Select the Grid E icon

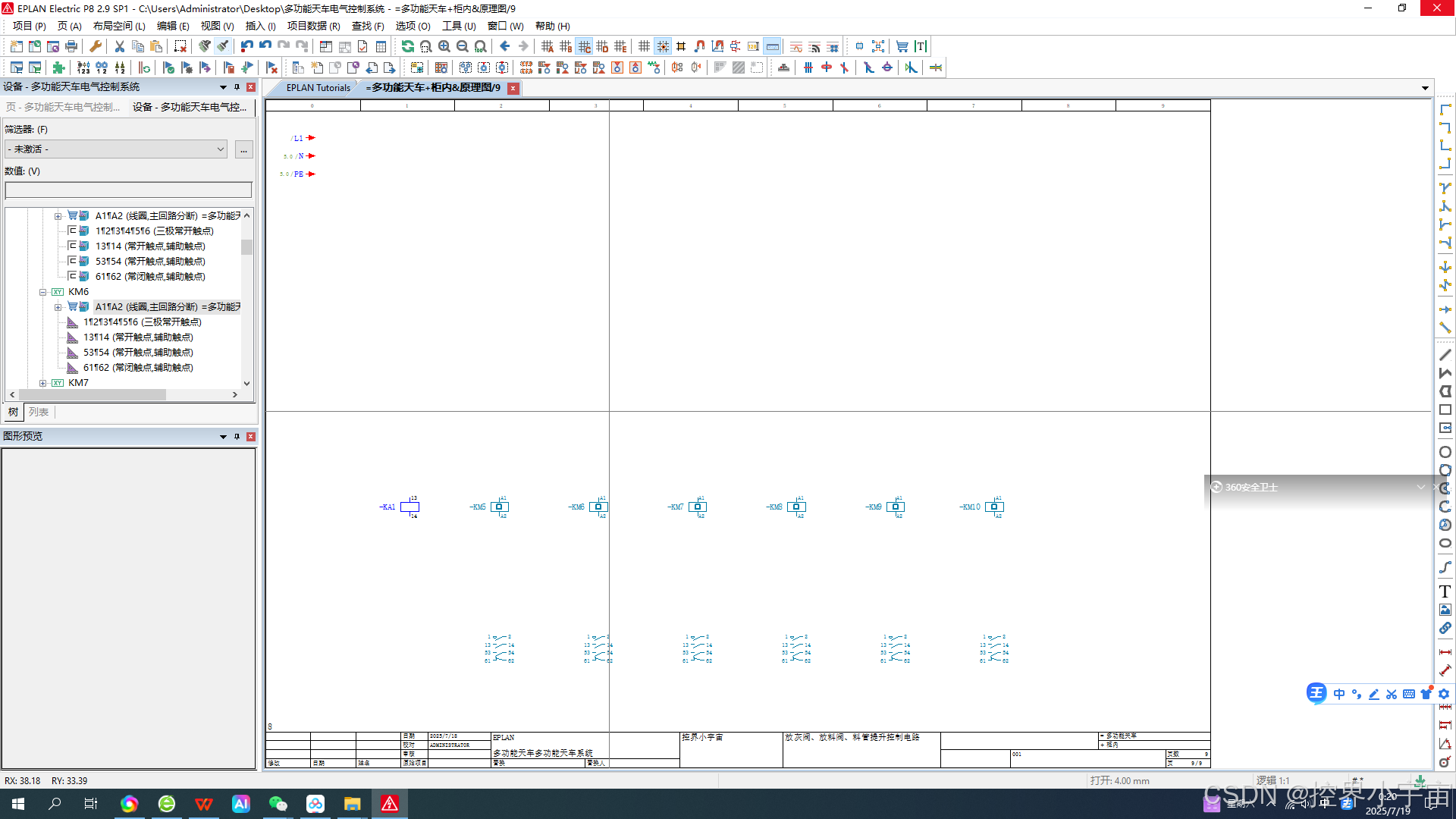pyautogui.click(x=620, y=47)
